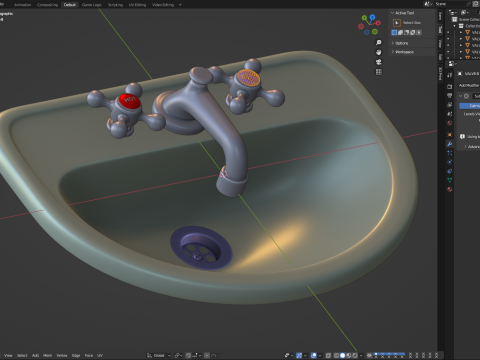Click the Select Box tool icon
The image size is (480, 360).
coord(397,23)
